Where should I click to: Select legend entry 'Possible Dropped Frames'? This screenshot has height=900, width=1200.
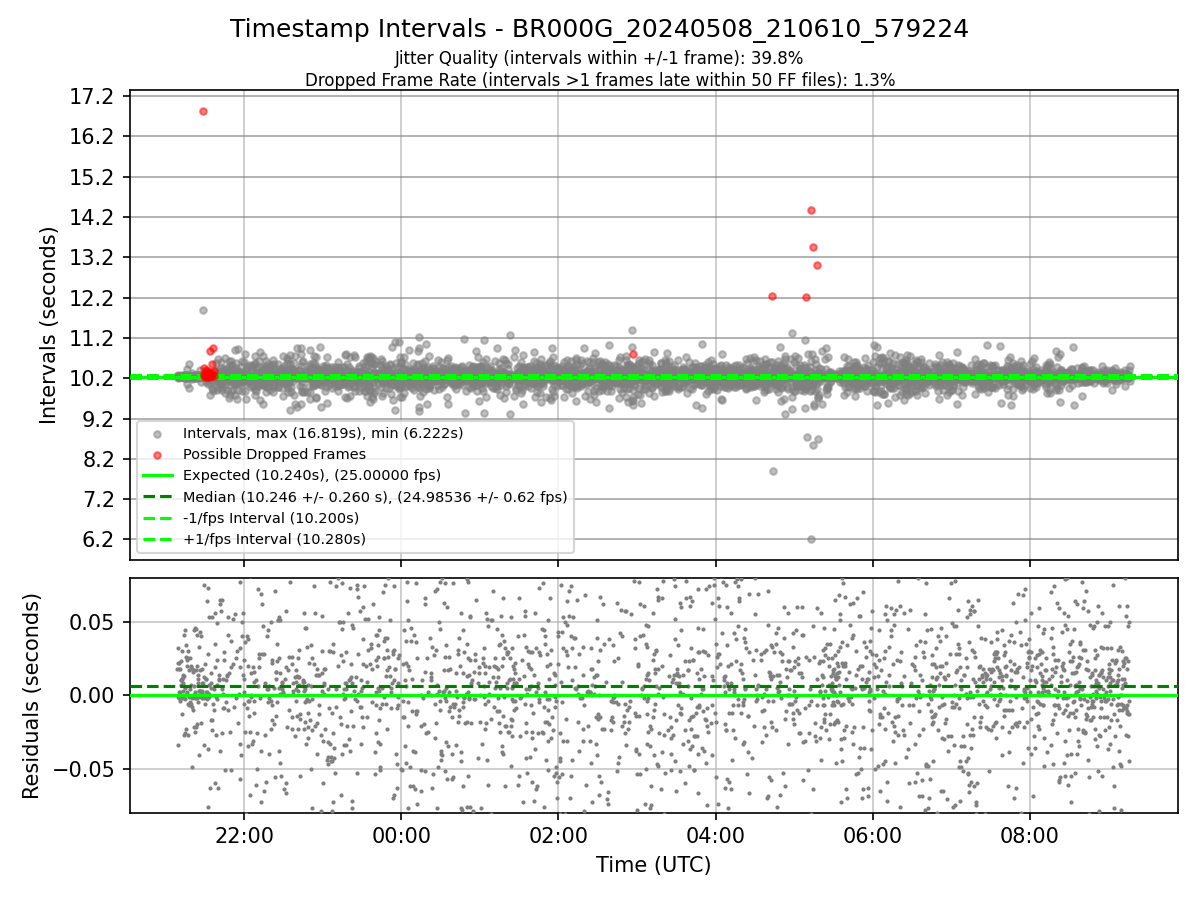pyautogui.click(x=274, y=454)
